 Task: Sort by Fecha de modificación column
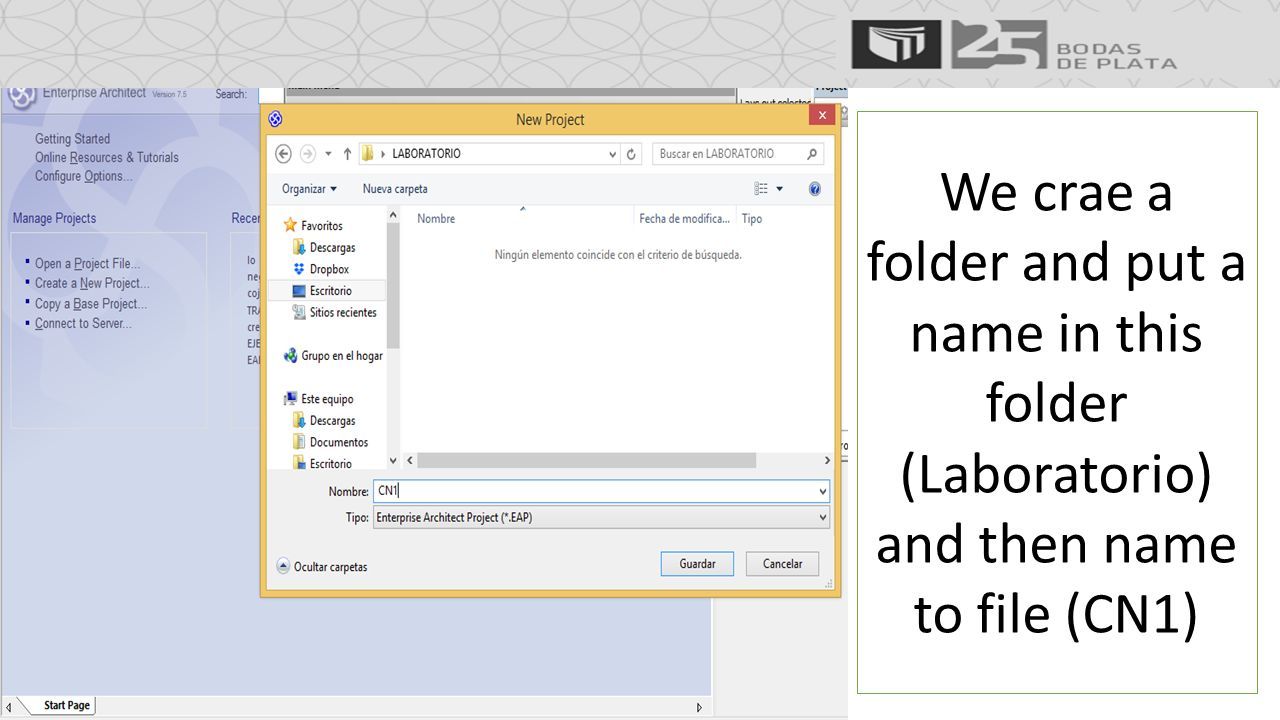tap(685, 219)
